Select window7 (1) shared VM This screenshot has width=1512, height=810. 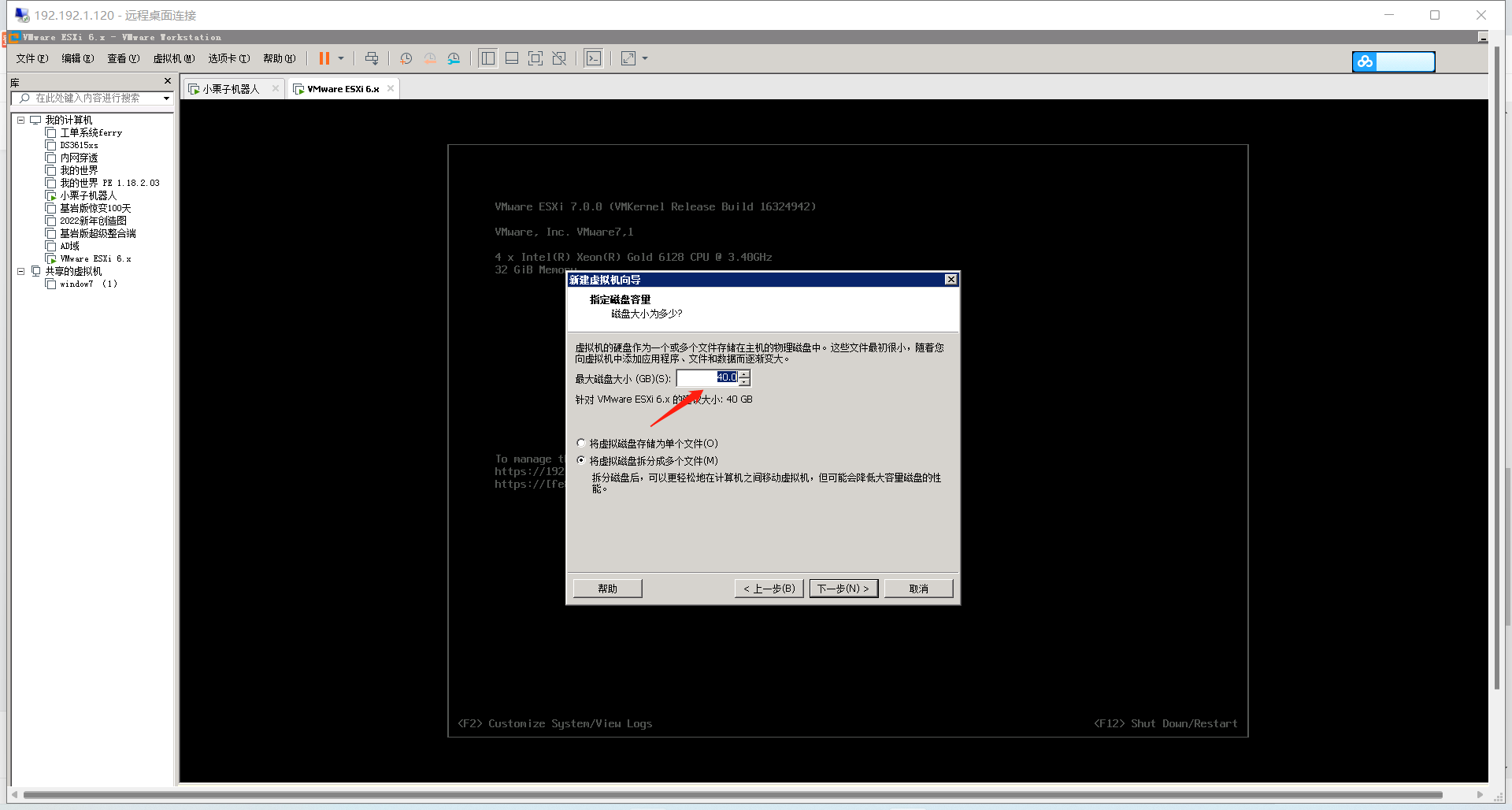pyautogui.click(x=88, y=284)
